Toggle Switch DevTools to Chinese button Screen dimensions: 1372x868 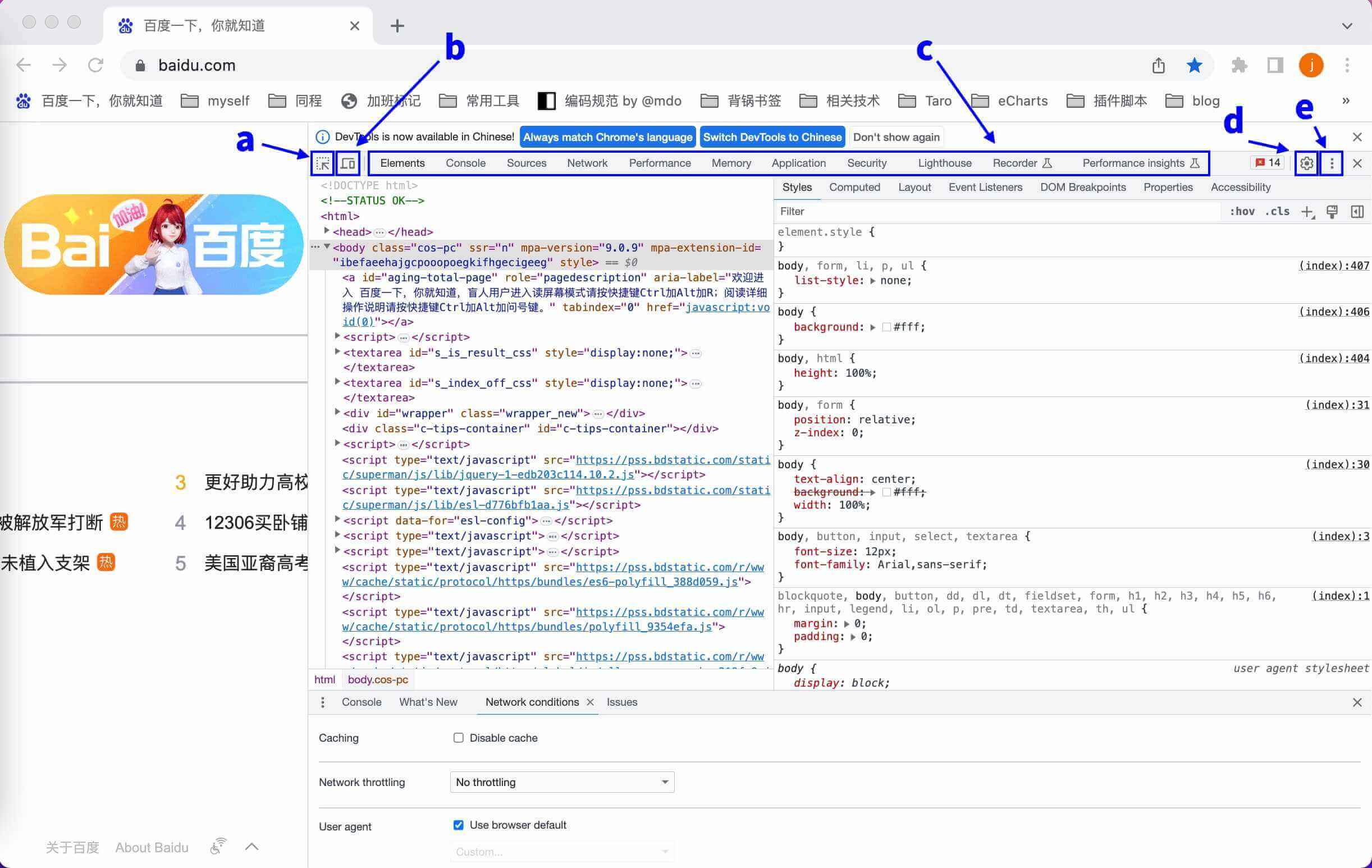click(770, 137)
